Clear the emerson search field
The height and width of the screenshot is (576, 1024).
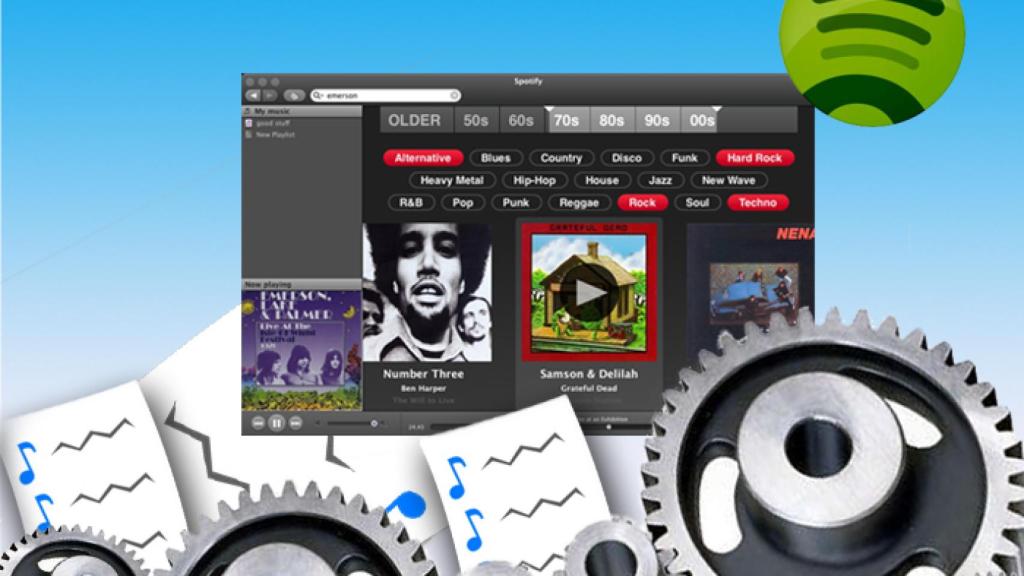(454, 95)
